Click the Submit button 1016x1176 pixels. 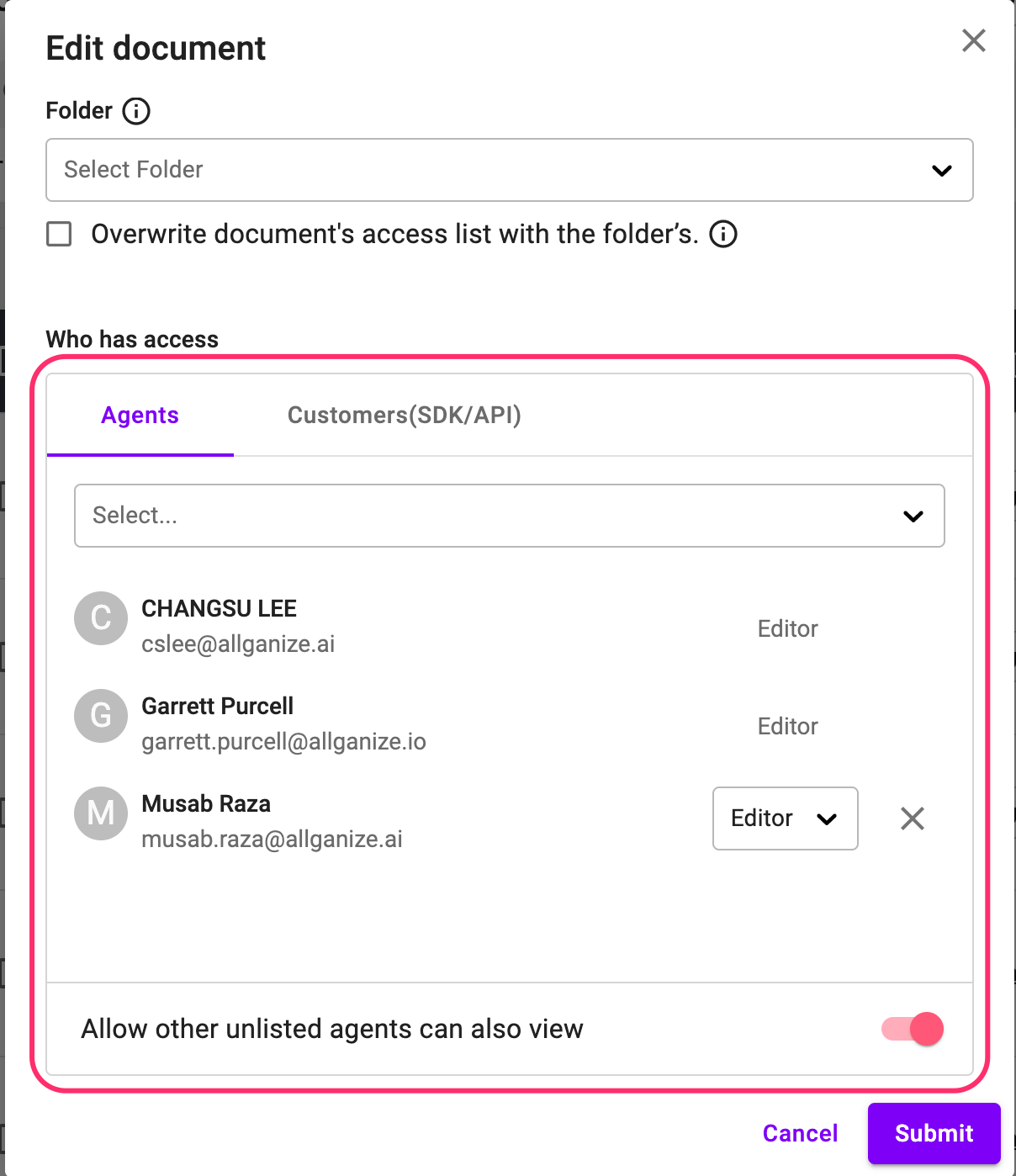tap(934, 1133)
